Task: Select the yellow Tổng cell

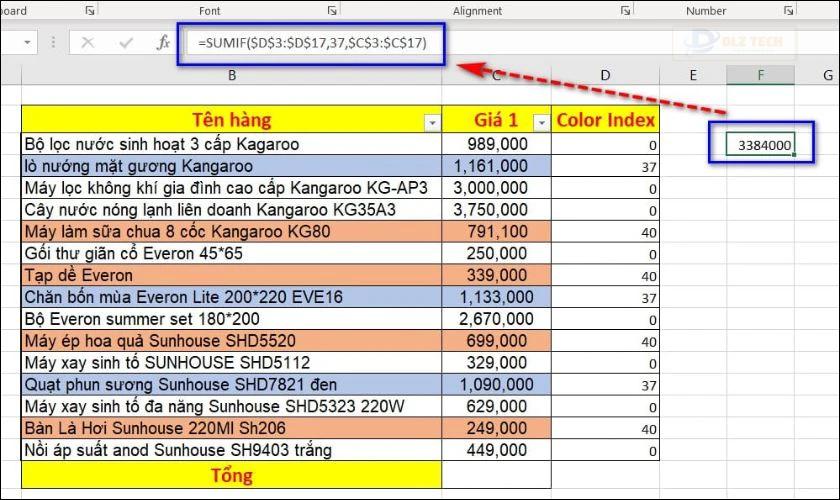Action: [231, 475]
